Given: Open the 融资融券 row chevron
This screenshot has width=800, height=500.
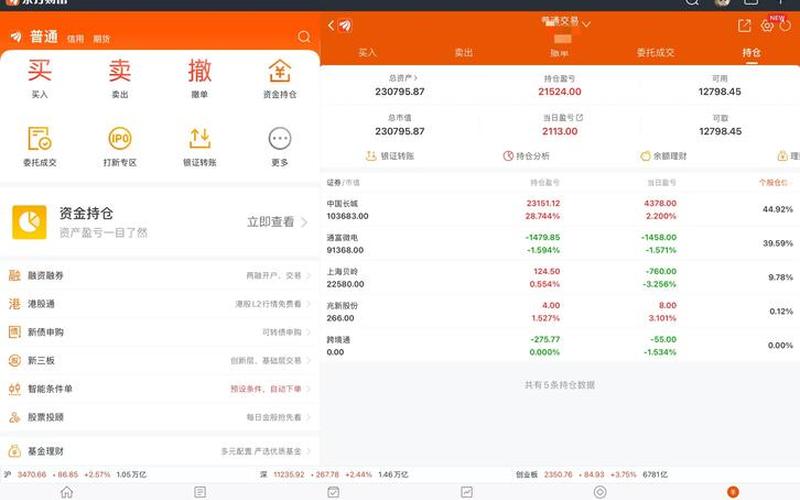Looking at the screenshot, I should click(308, 276).
